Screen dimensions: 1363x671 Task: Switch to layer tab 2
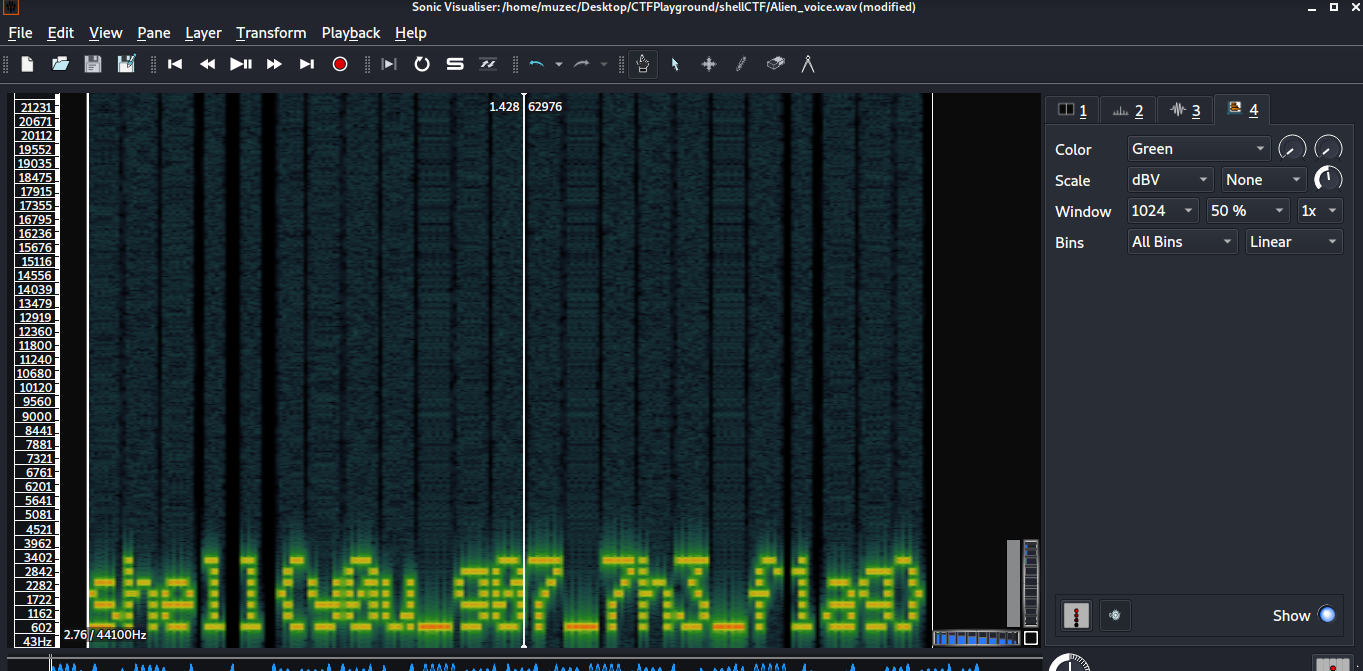1128,110
